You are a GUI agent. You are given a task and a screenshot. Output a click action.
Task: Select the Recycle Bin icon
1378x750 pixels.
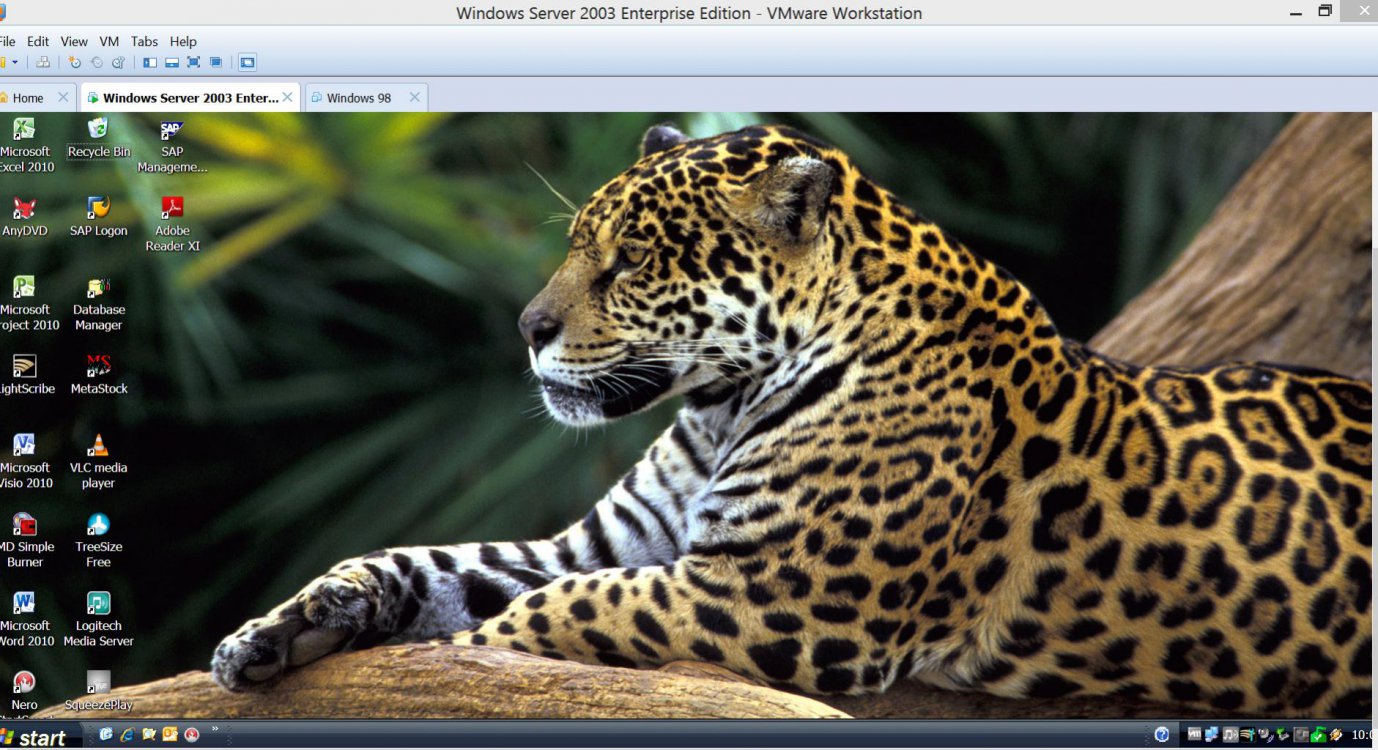[98, 136]
